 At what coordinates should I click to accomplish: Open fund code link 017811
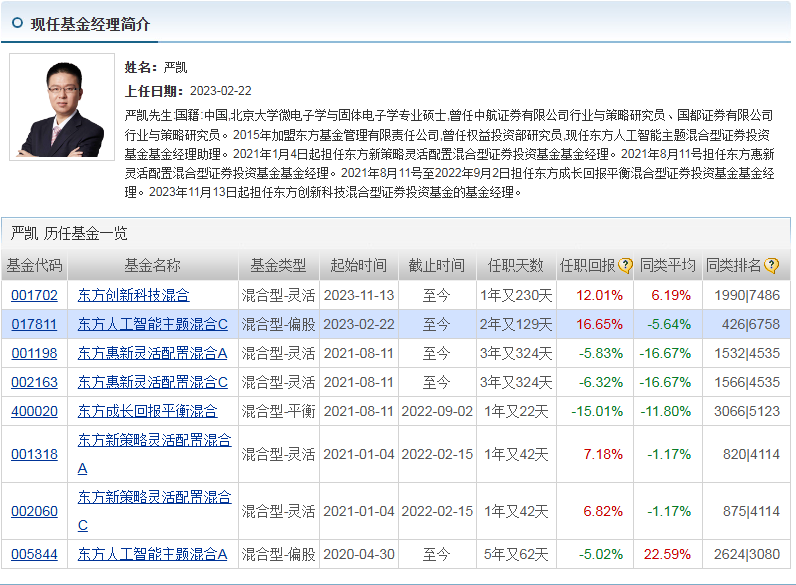coord(35,324)
